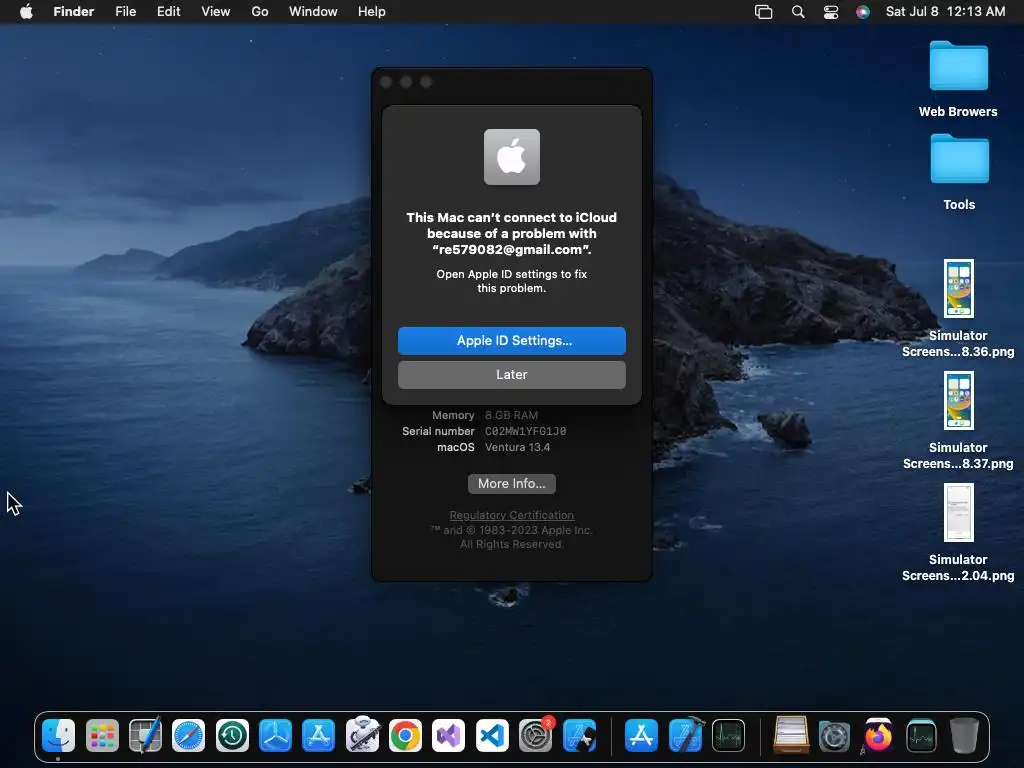Screen dimensions: 1024x768
Task: Open the Edit menu
Action: tap(168, 11)
